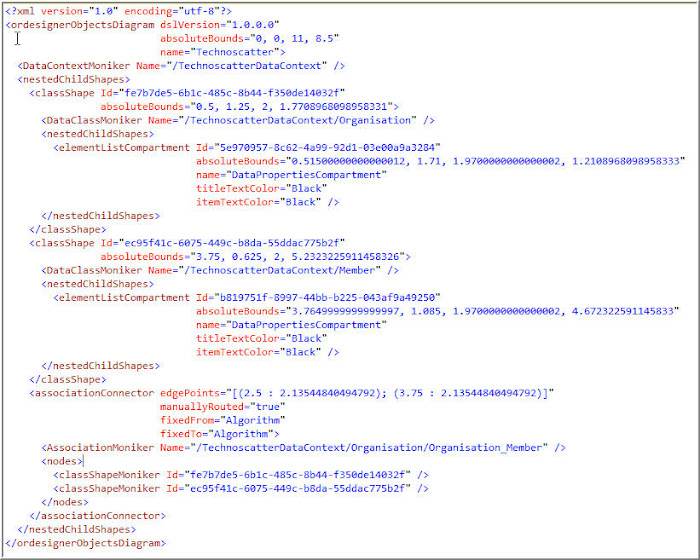Click compartment Id "5e970957-8c62-4a99-92d1-03e00a9a3284"
Image resolution: width=700 pixels, height=560 pixels.
327,148
